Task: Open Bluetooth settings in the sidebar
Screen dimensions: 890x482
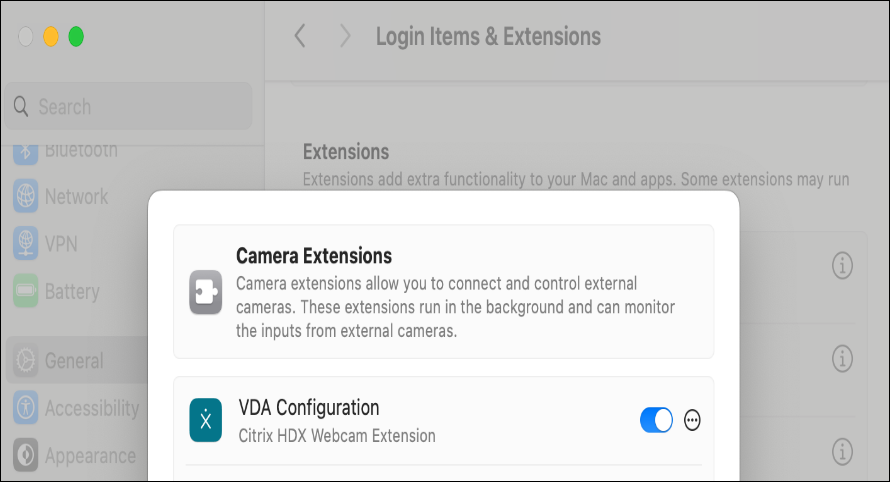Action: [80, 152]
